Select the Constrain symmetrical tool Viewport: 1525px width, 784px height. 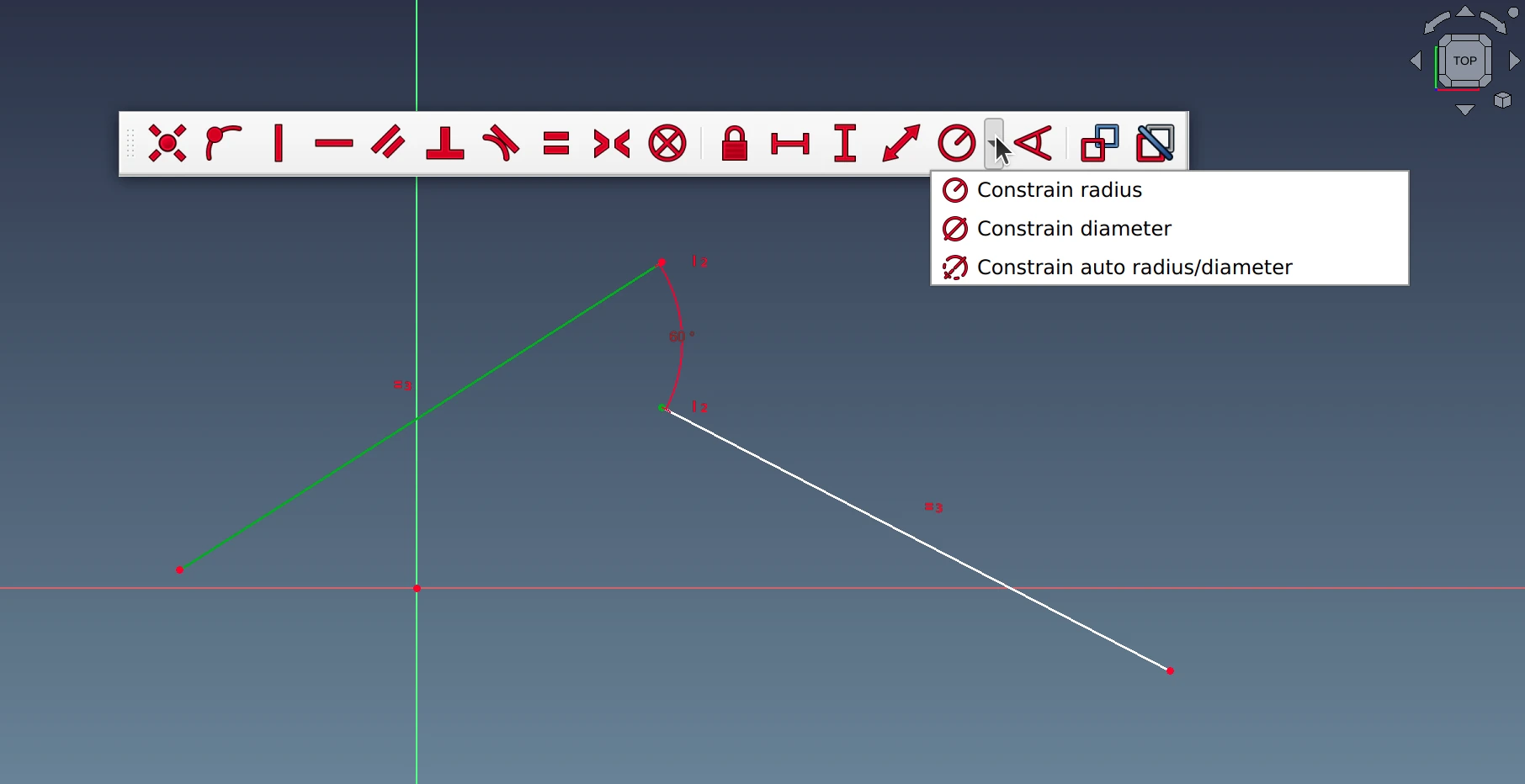tap(612, 144)
